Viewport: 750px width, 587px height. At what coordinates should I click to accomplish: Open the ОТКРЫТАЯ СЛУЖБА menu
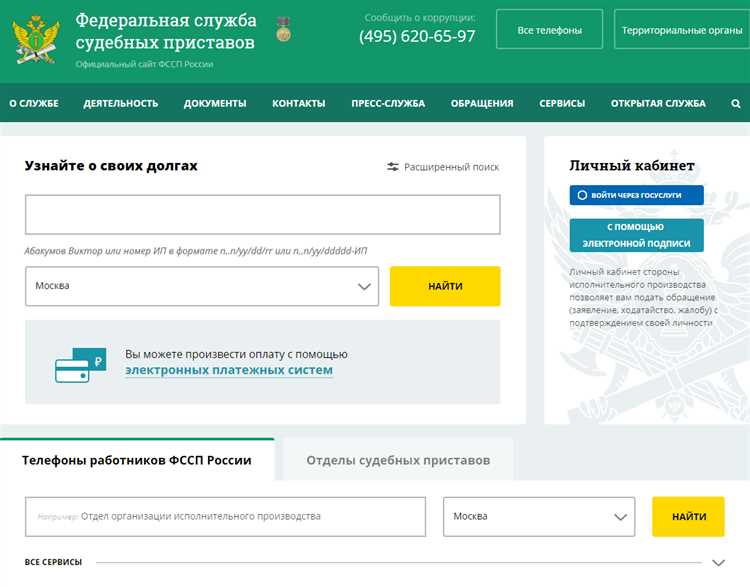click(658, 103)
